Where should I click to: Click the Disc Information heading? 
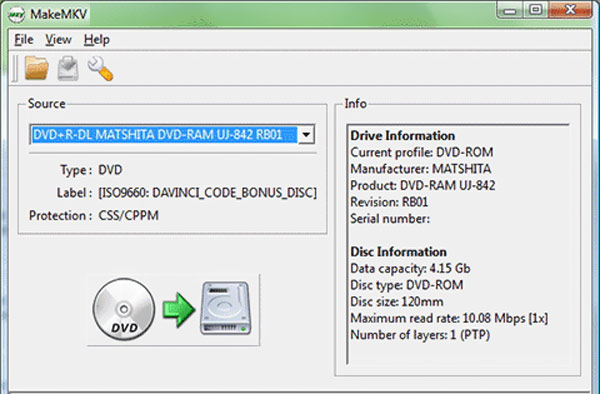(x=398, y=252)
